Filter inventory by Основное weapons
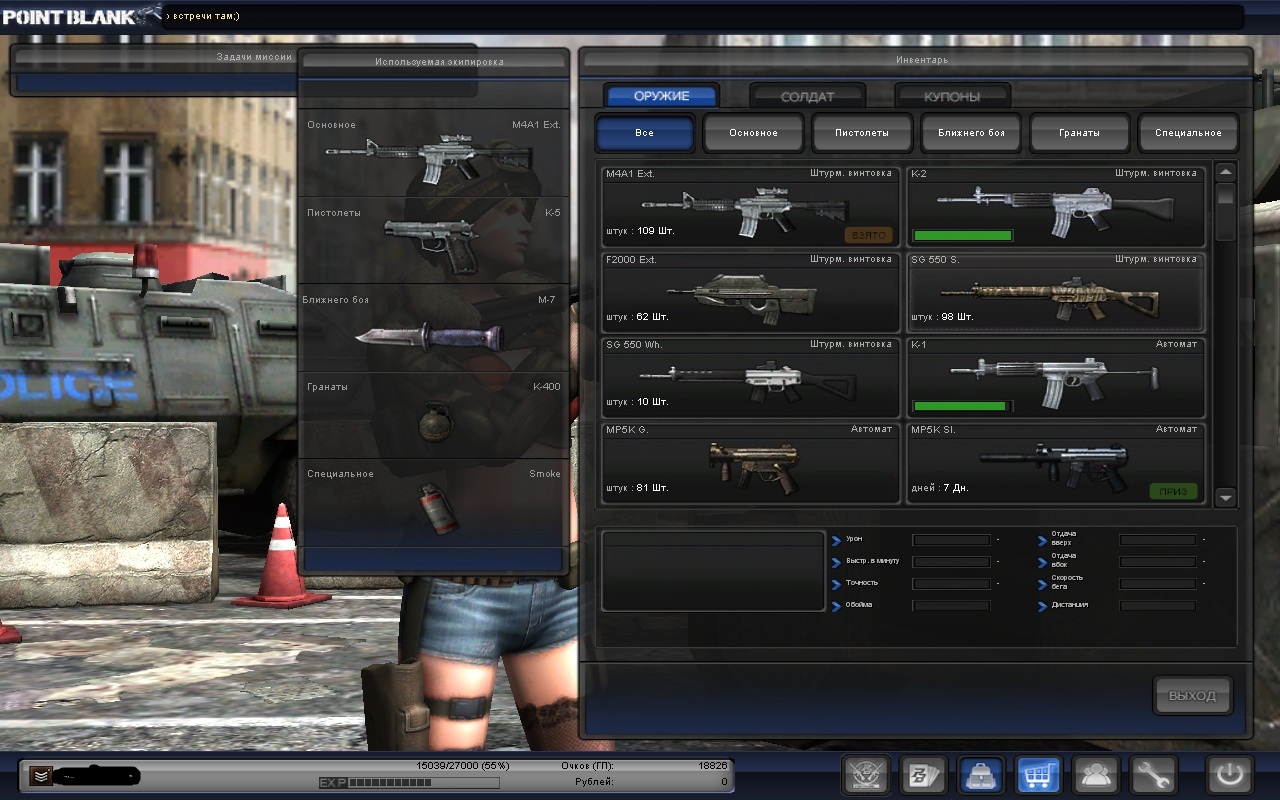The height and width of the screenshot is (800, 1280). 754,133
